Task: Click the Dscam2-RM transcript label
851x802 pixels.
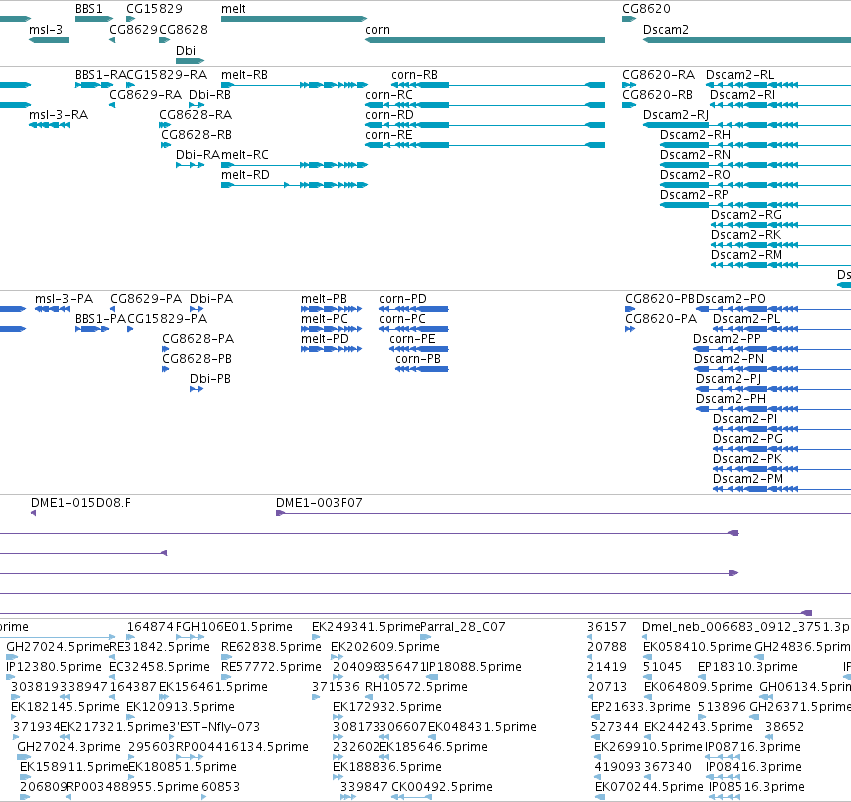Action: (746, 255)
